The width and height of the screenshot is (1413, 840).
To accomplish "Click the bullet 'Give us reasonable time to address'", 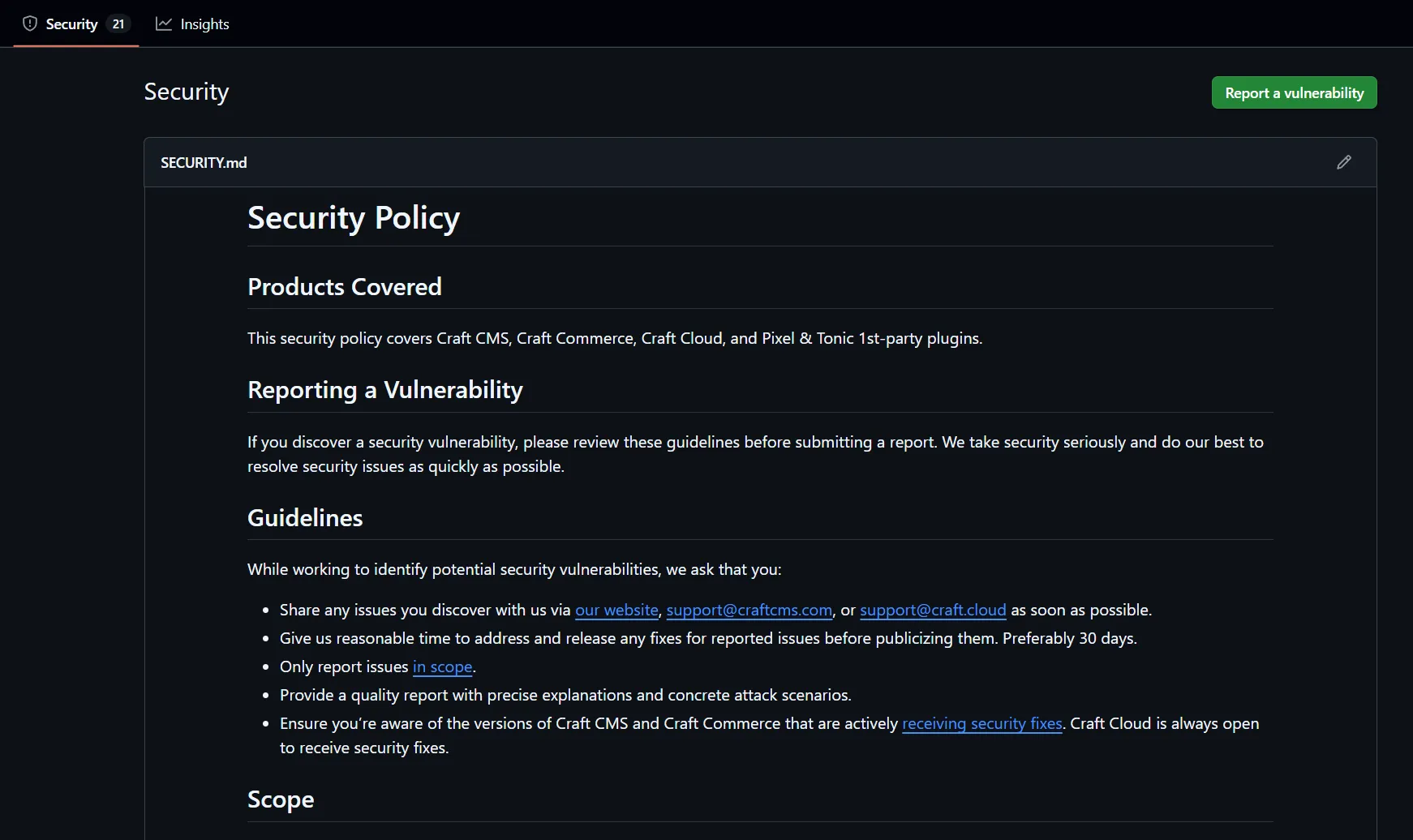I will [x=708, y=638].
